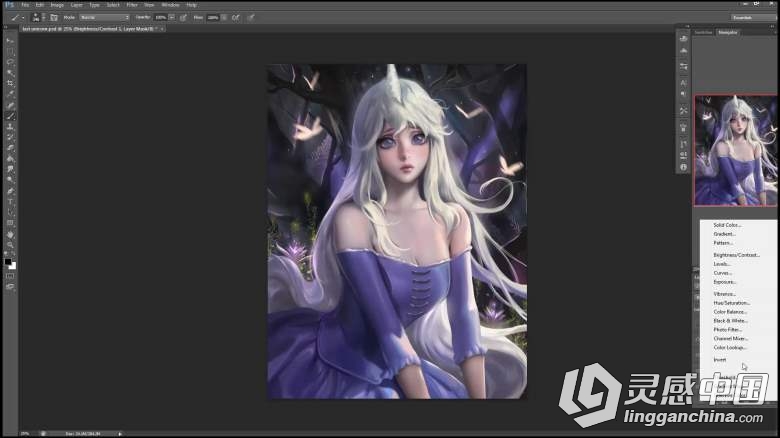Close the document tab
780x438 pixels.
click(162, 29)
